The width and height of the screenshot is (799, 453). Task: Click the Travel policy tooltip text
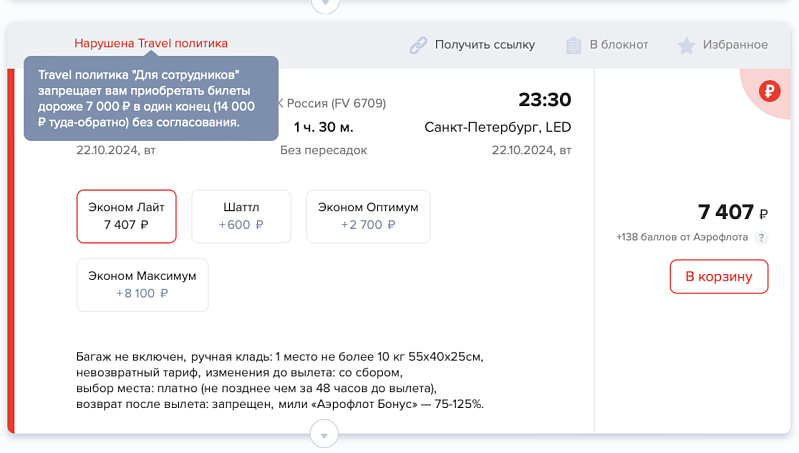point(146,98)
